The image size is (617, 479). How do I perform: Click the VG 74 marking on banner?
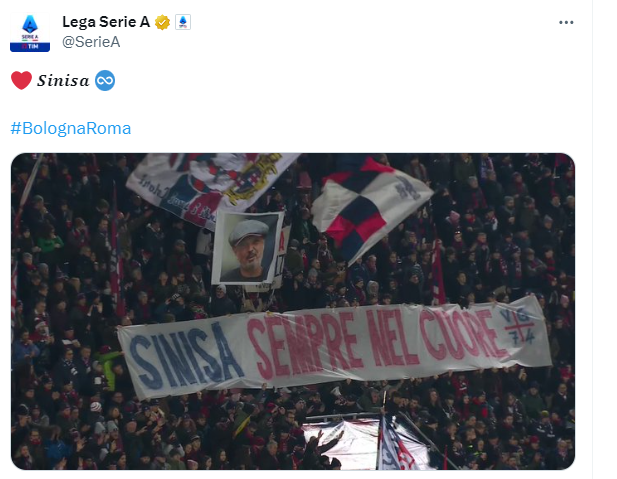click(519, 326)
